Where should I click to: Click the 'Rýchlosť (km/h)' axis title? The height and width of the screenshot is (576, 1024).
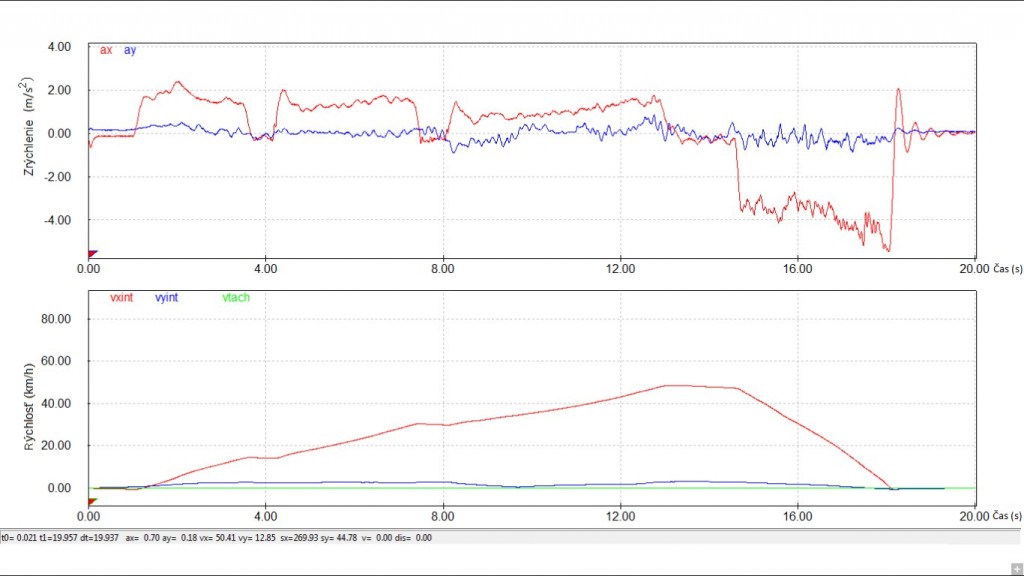[x=29, y=407]
